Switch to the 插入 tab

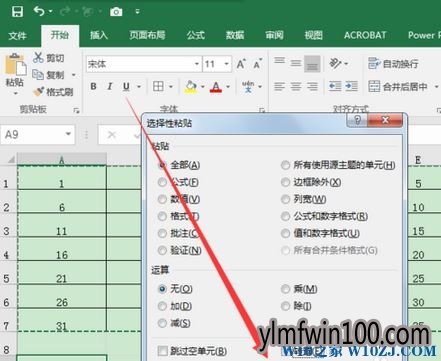(99, 35)
